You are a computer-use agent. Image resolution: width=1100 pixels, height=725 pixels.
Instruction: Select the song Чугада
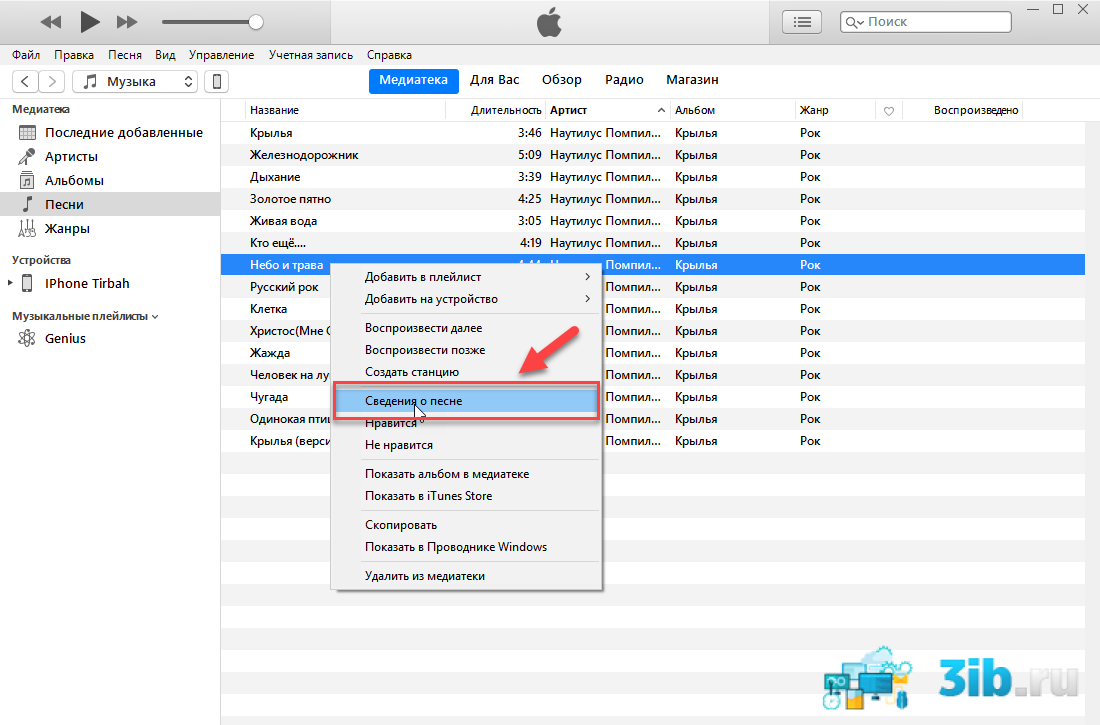tap(269, 397)
